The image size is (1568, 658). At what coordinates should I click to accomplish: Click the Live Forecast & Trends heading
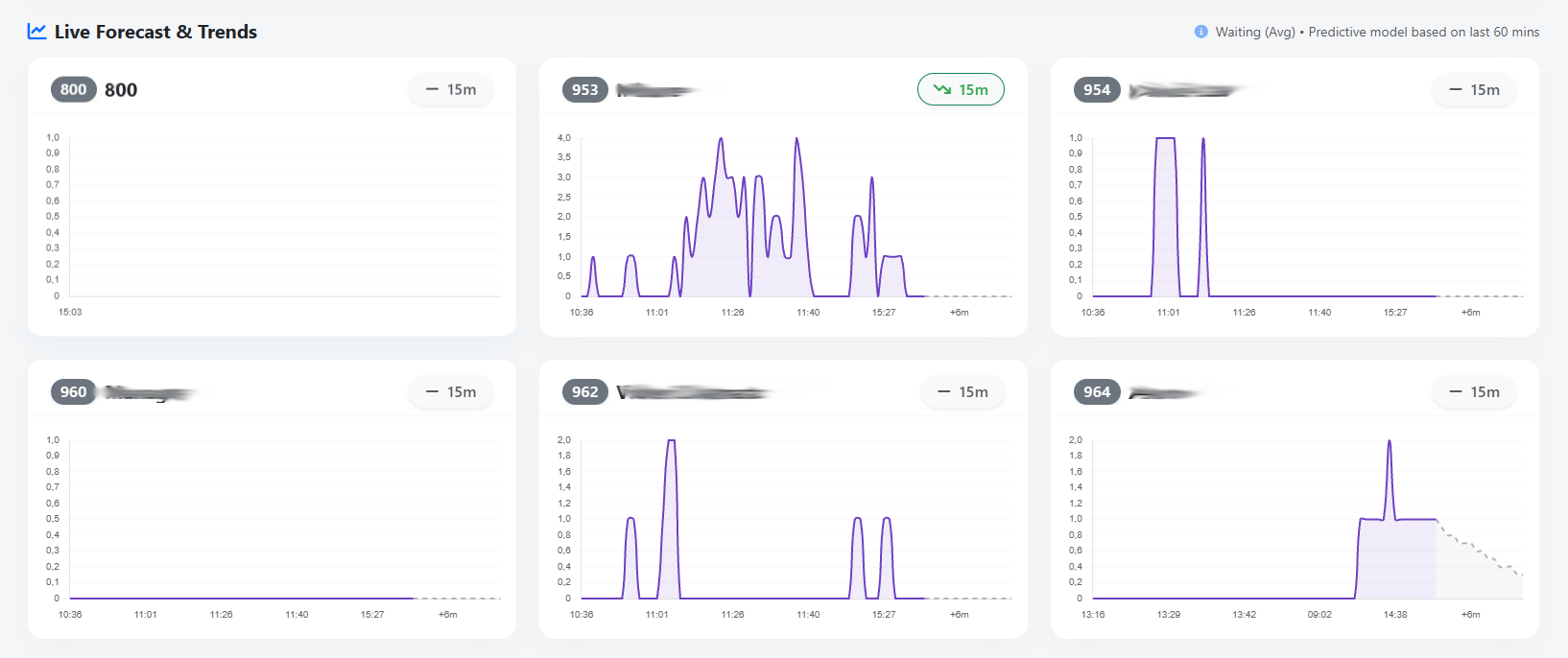[155, 32]
